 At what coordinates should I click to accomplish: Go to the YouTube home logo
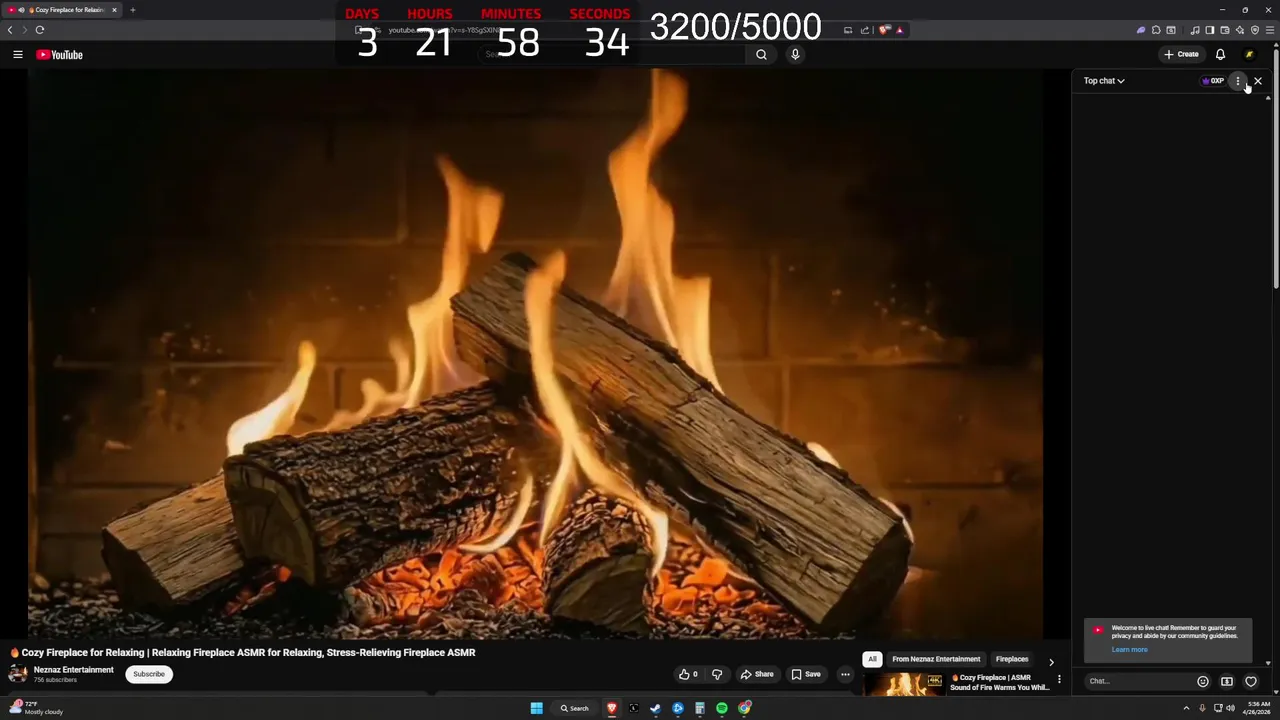tap(60, 55)
